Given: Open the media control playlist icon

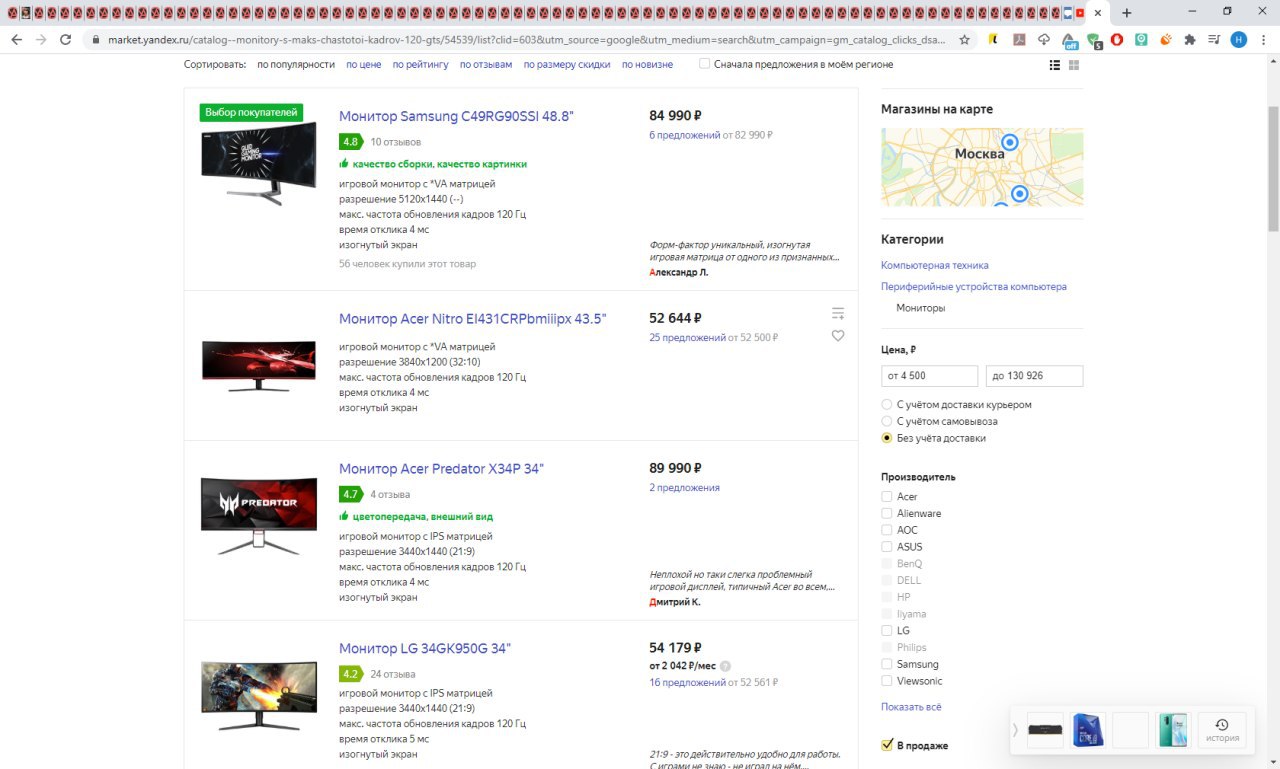Looking at the screenshot, I should [1214, 39].
